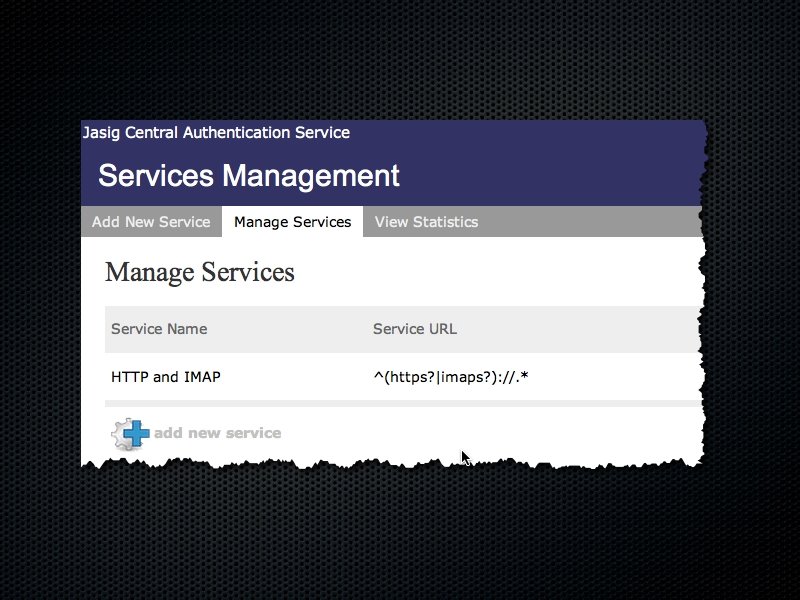Click the Manage Services page heading

tap(199, 272)
